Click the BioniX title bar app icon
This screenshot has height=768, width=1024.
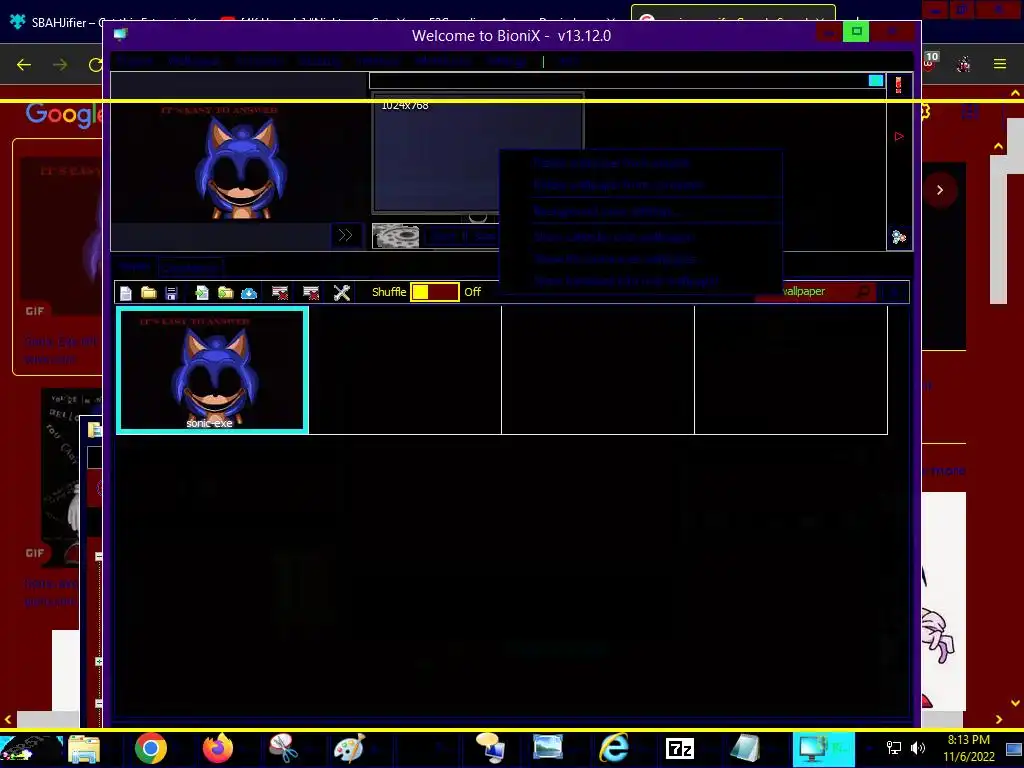click(121, 35)
